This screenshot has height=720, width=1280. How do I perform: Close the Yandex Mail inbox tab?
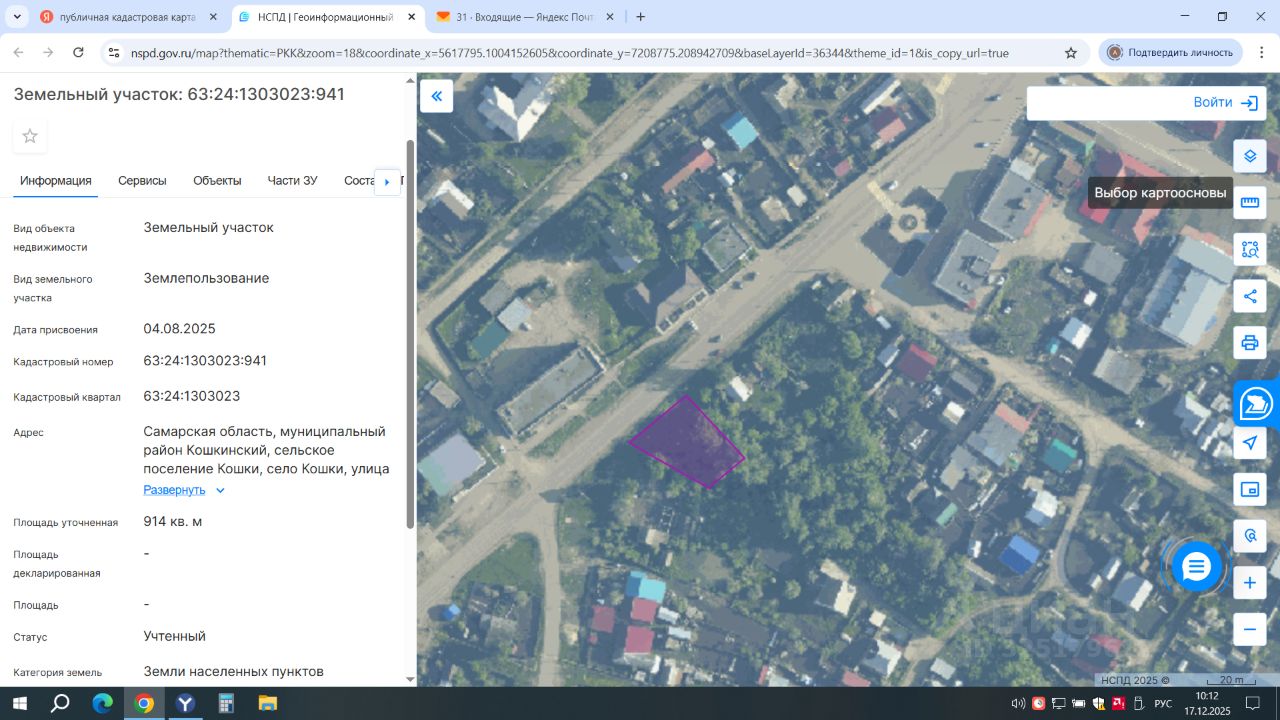610,17
